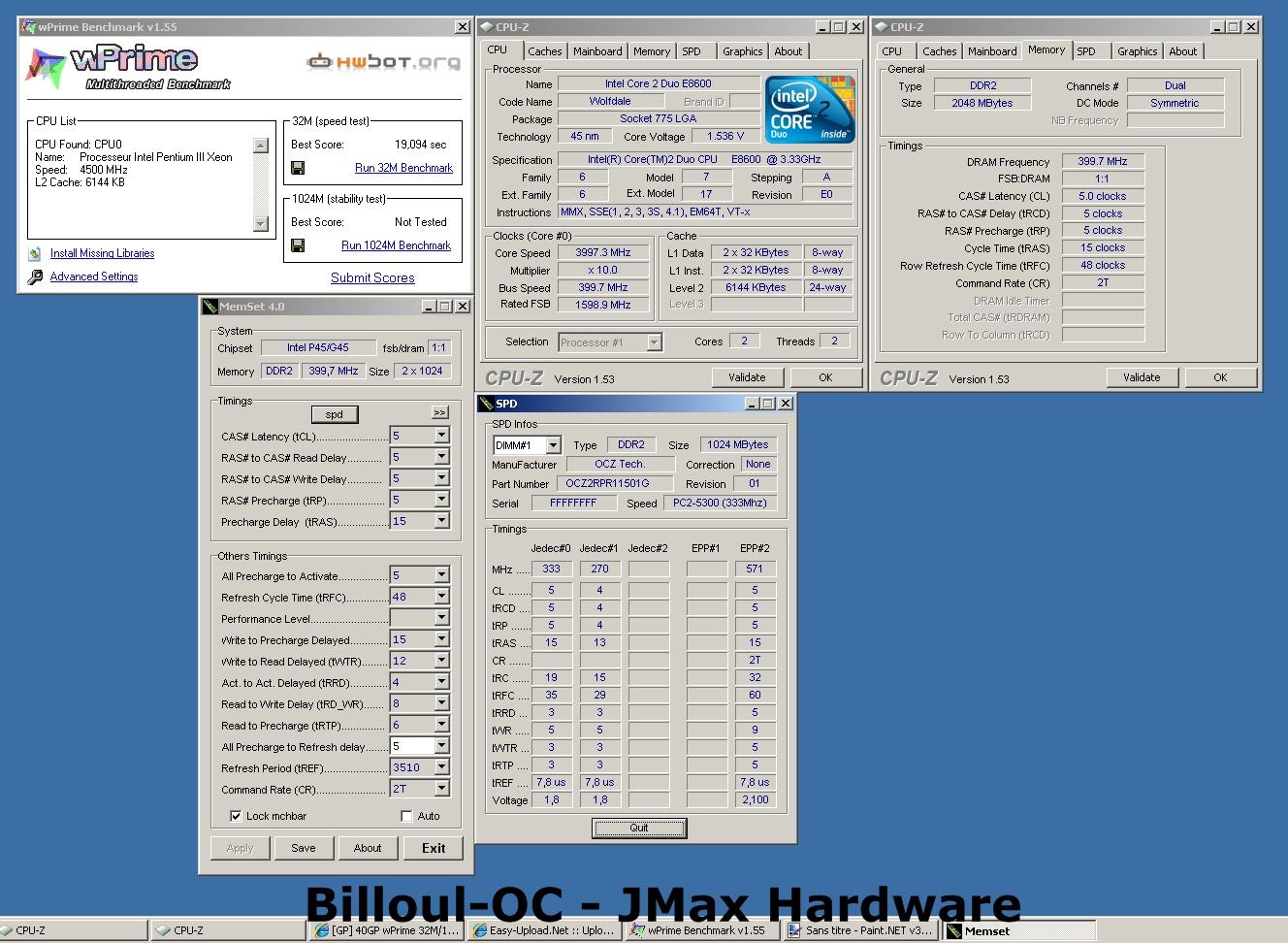
Task: Open the Precharge Delay (tRAS) dropdown
Action: click(441, 521)
